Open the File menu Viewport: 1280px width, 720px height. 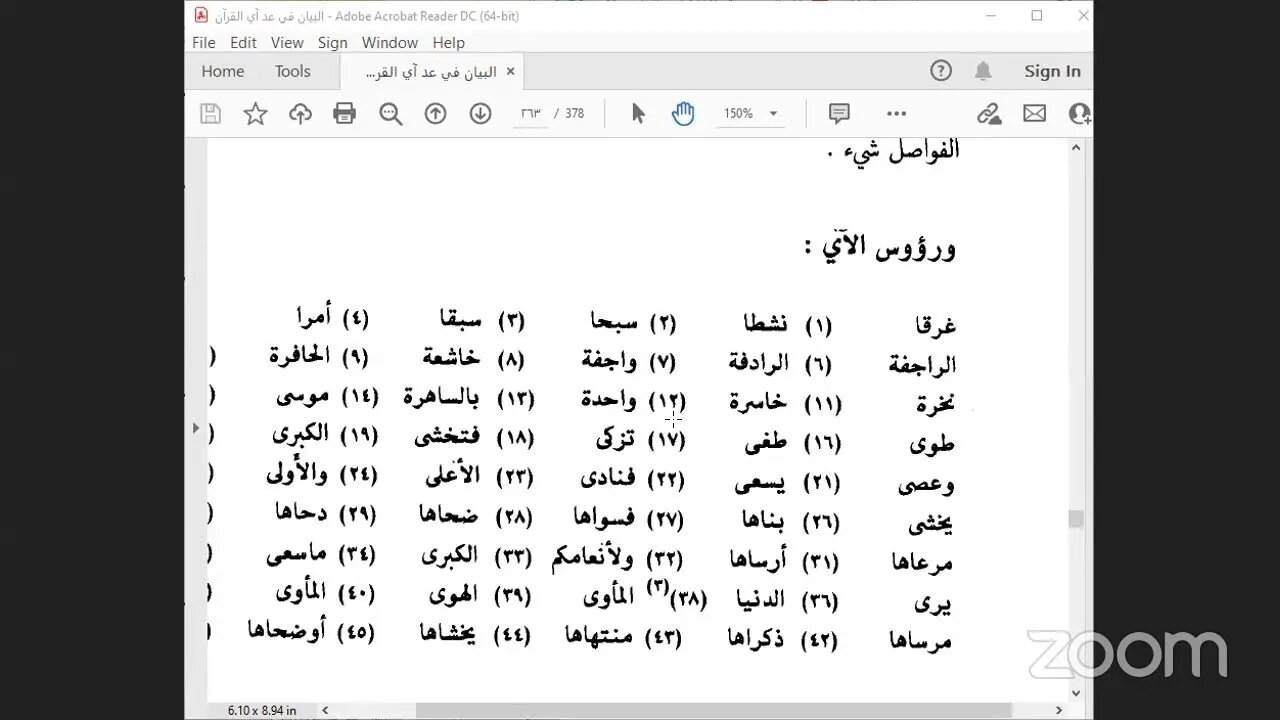pos(203,43)
